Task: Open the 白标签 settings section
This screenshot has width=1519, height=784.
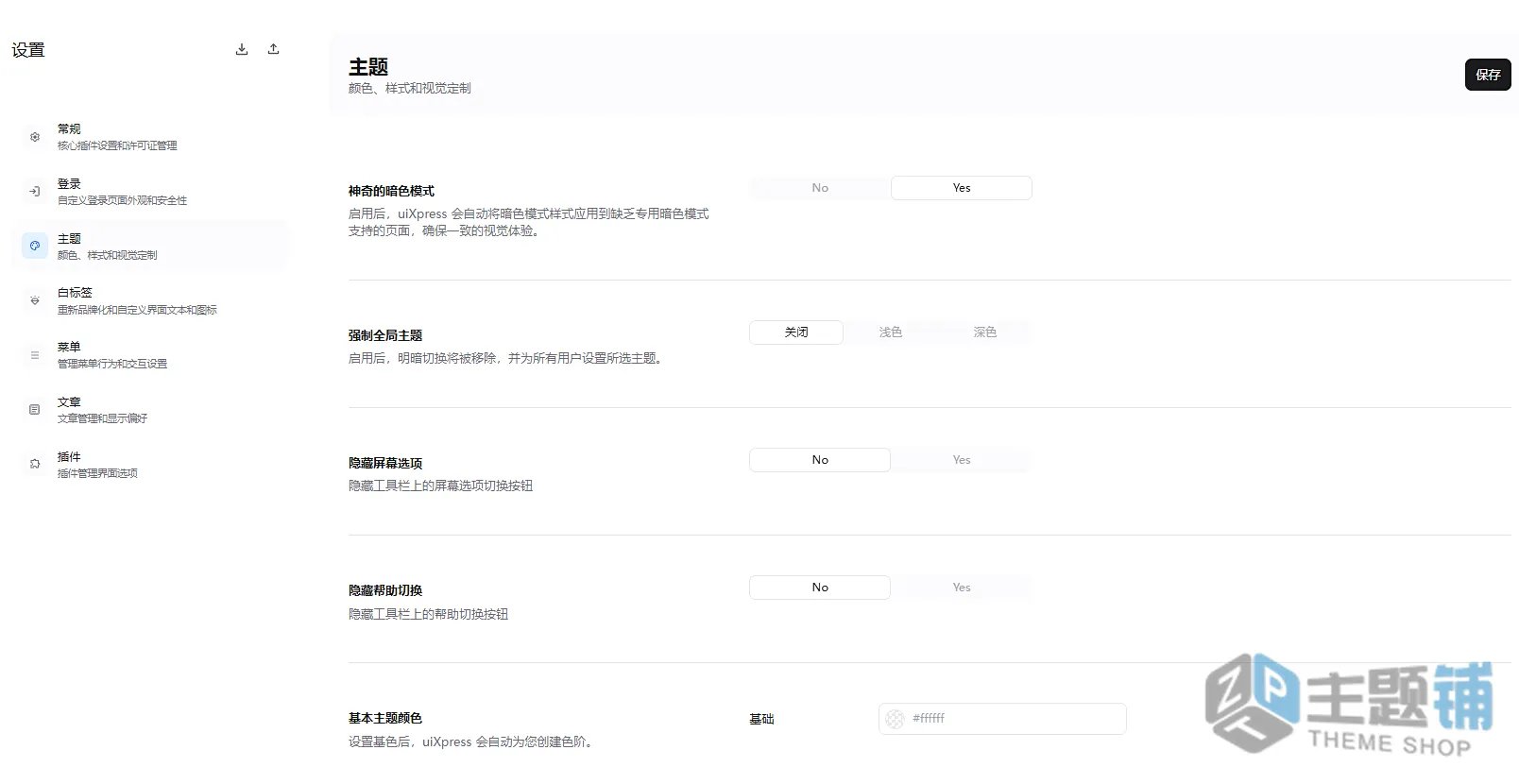Action: (149, 300)
